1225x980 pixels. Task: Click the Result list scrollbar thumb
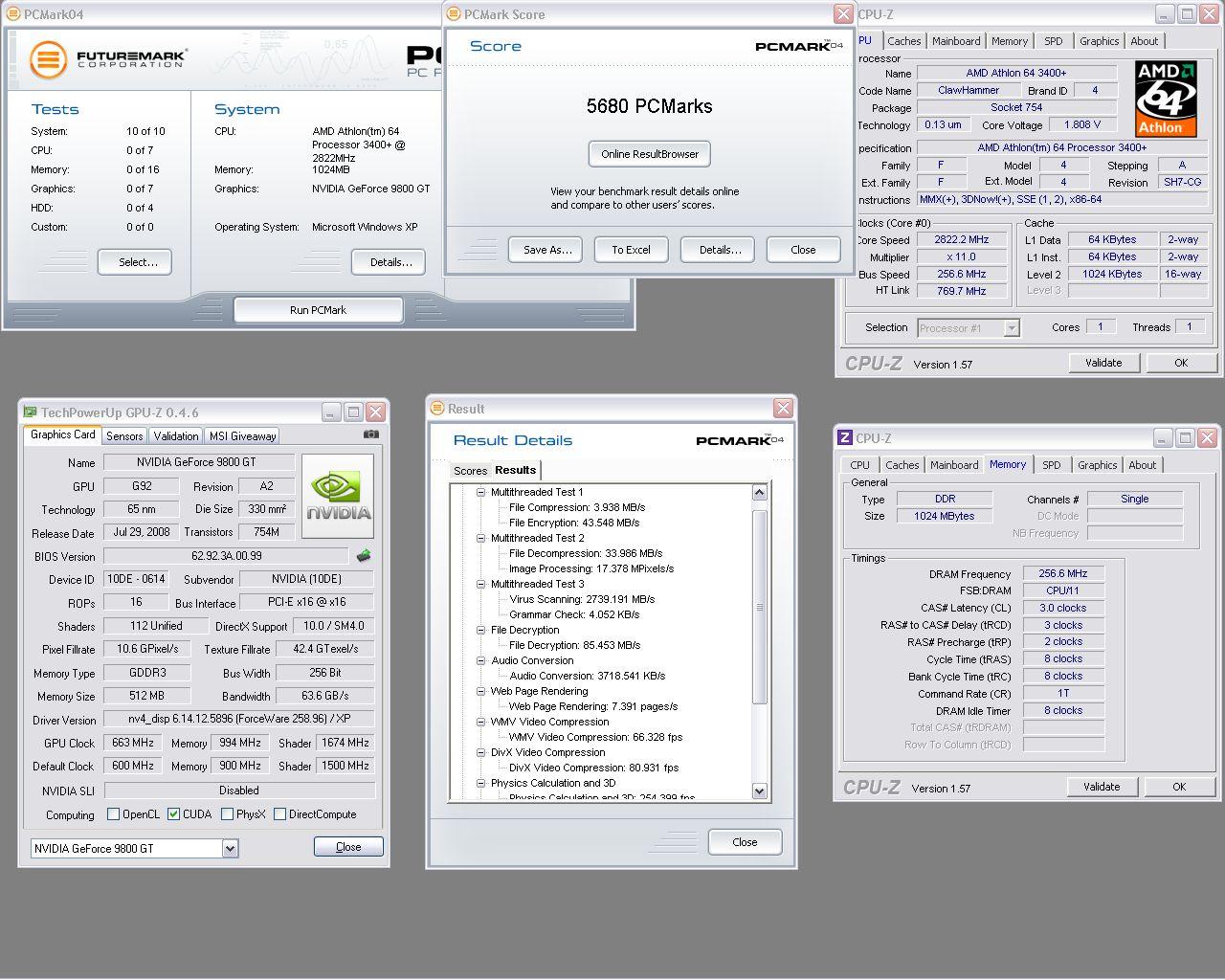[x=760, y=607]
